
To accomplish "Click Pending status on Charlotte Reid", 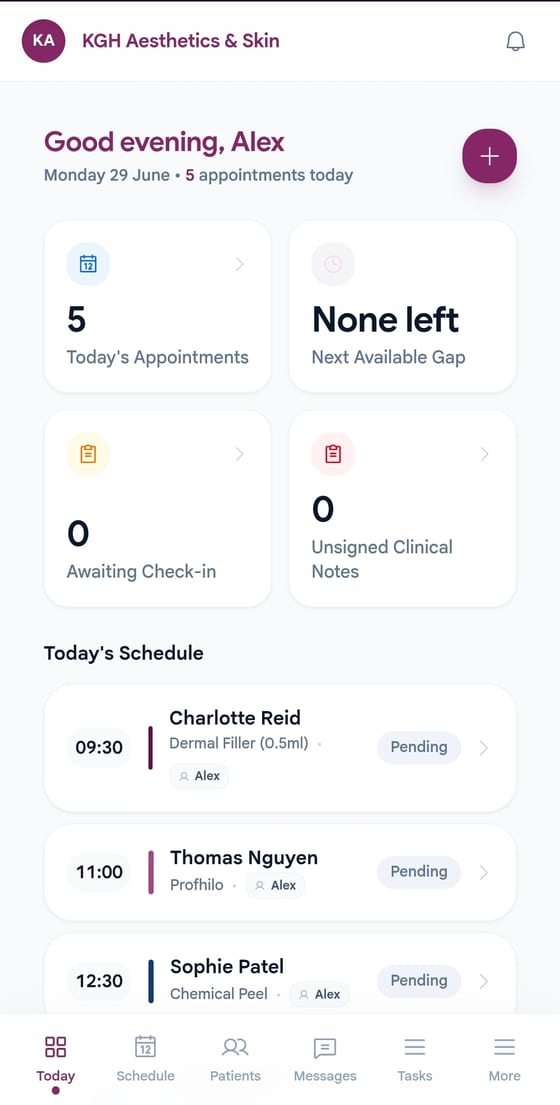I will pyautogui.click(x=419, y=747).
